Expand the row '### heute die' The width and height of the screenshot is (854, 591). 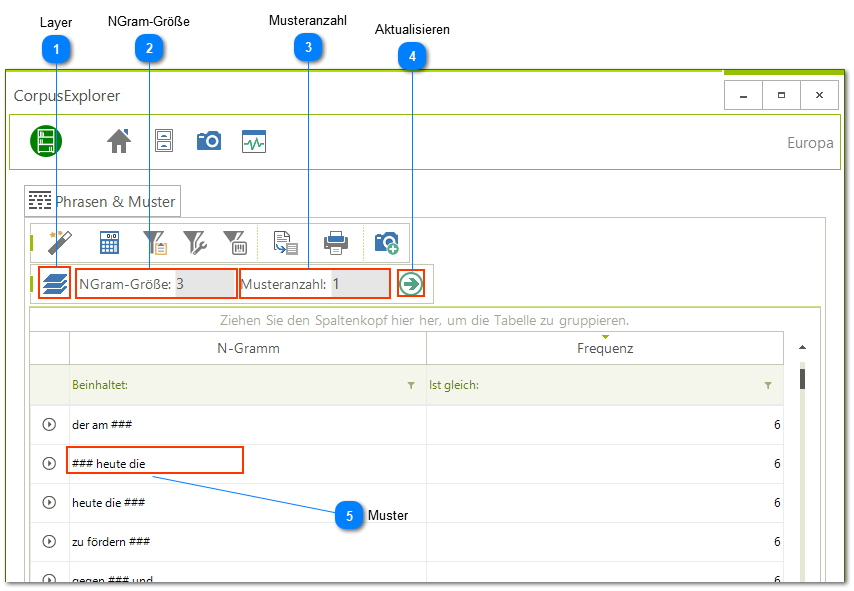click(49, 464)
